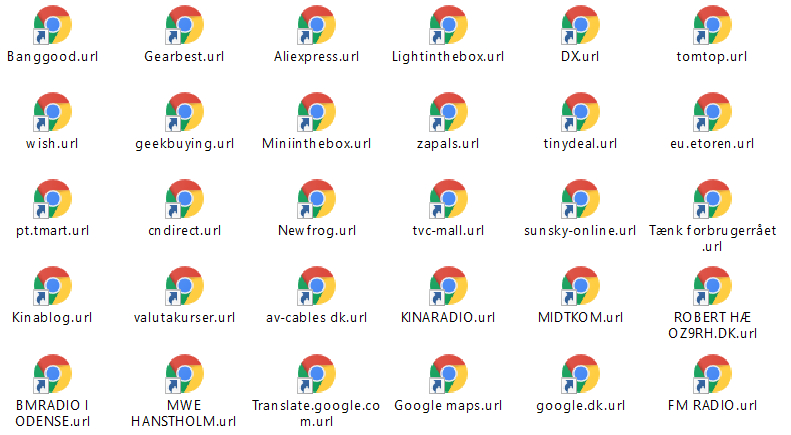Screen dimensions: 791x435
Task: Select the Banggood.url shortcut icon
Action: click(x=52, y=25)
